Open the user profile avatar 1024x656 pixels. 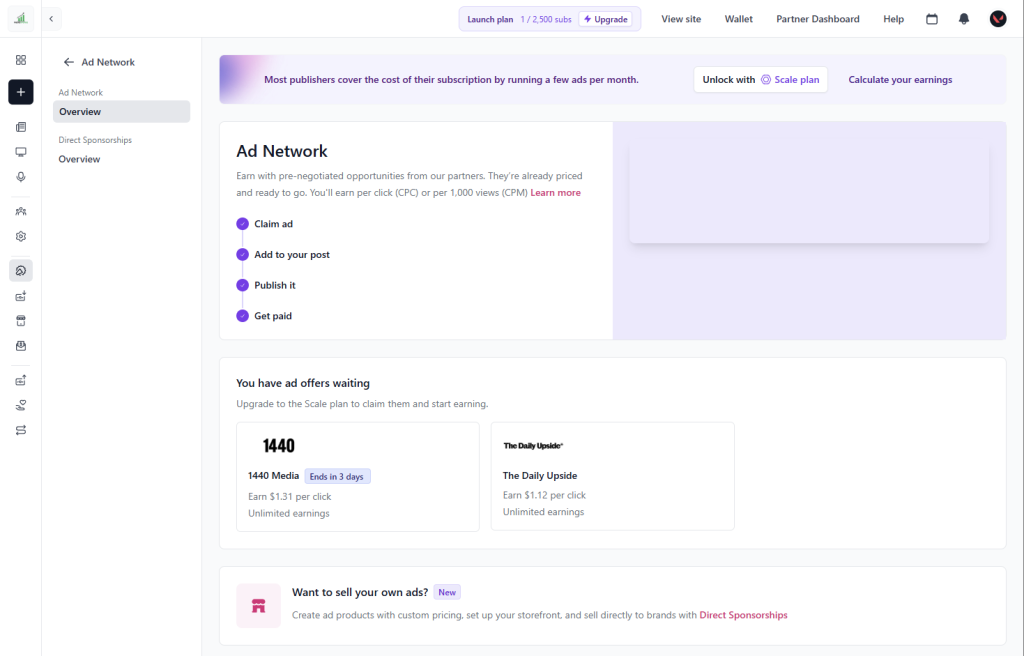coord(998,19)
